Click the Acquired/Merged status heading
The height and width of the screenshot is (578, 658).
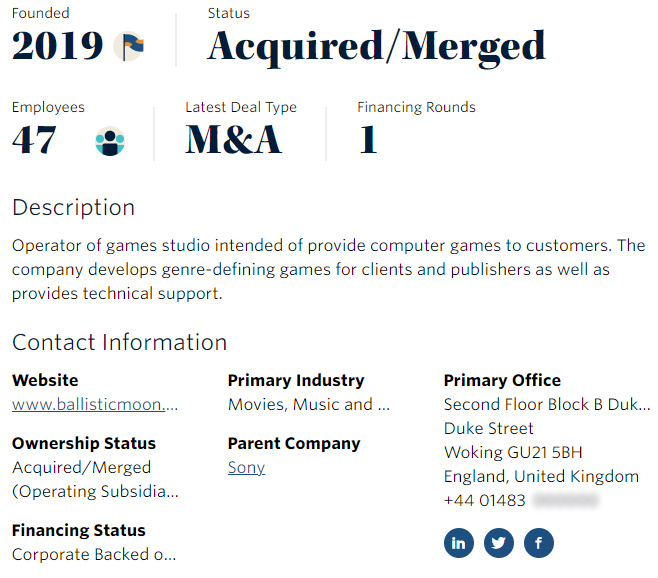[x=376, y=46]
